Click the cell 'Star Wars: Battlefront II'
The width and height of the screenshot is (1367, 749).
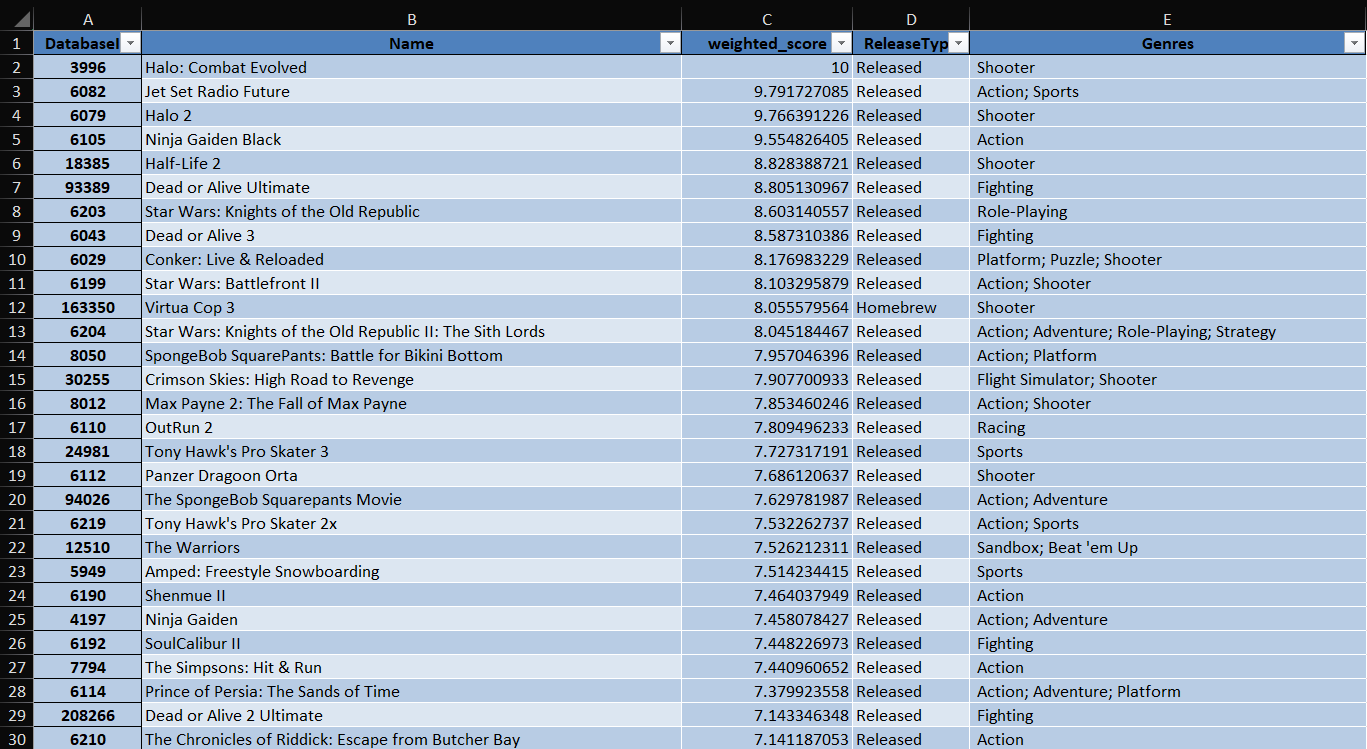pyautogui.click(x=412, y=283)
